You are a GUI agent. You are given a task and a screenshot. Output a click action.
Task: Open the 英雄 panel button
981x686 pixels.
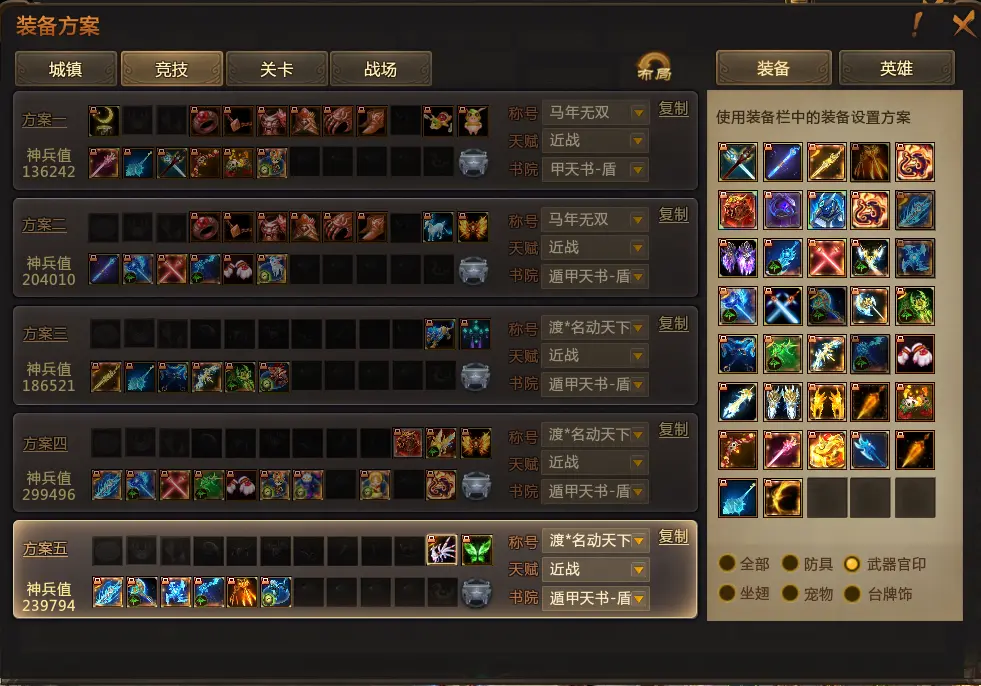click(896, 68)
